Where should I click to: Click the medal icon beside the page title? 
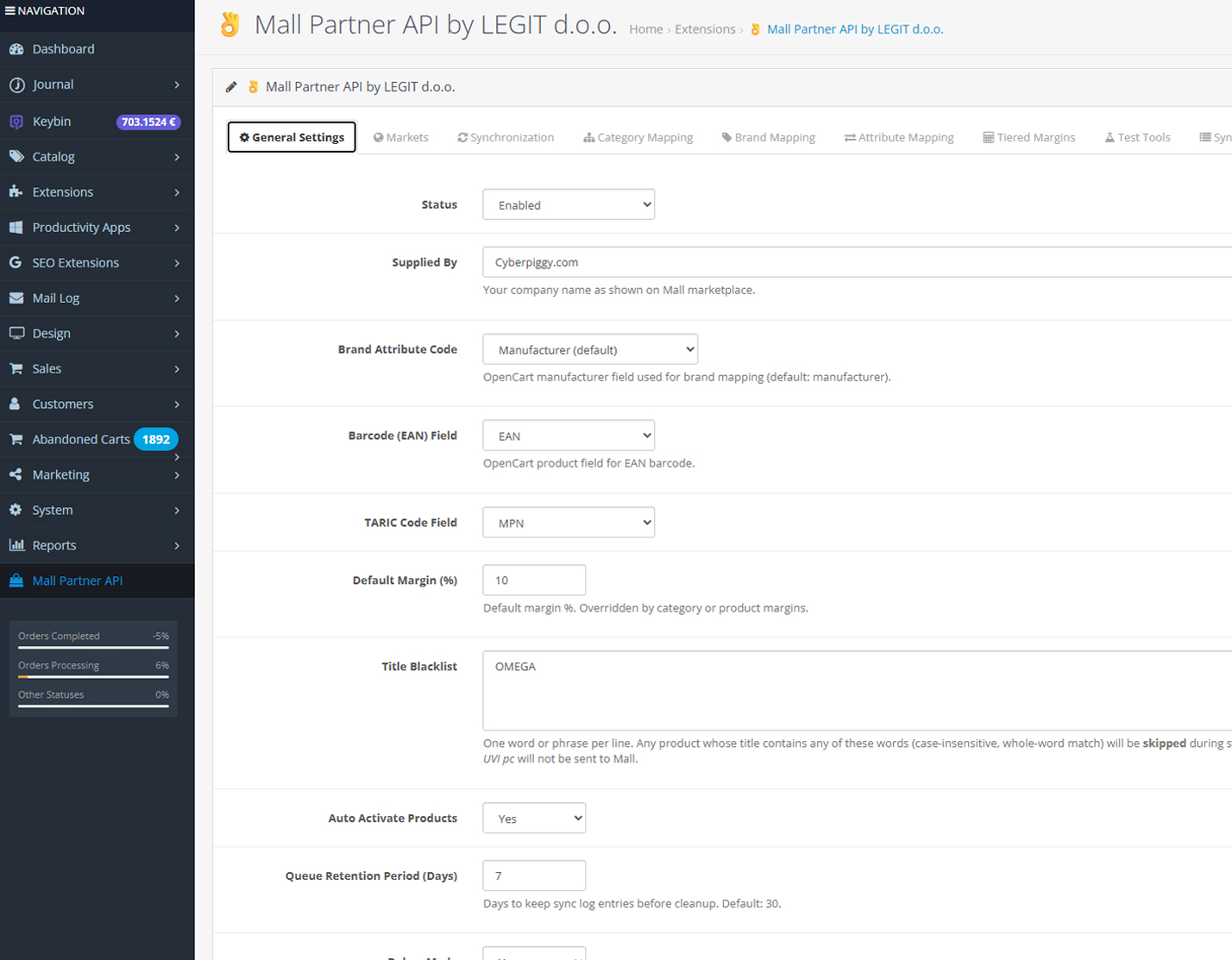pos(229,25)
